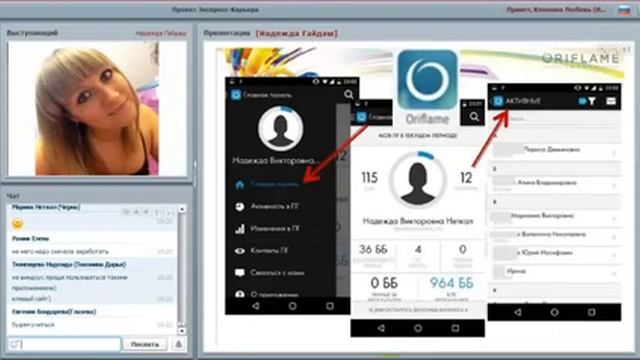Tap the recents square on the right phone
The width and height of the screenshot is (640, 360).
coord(591,312)
